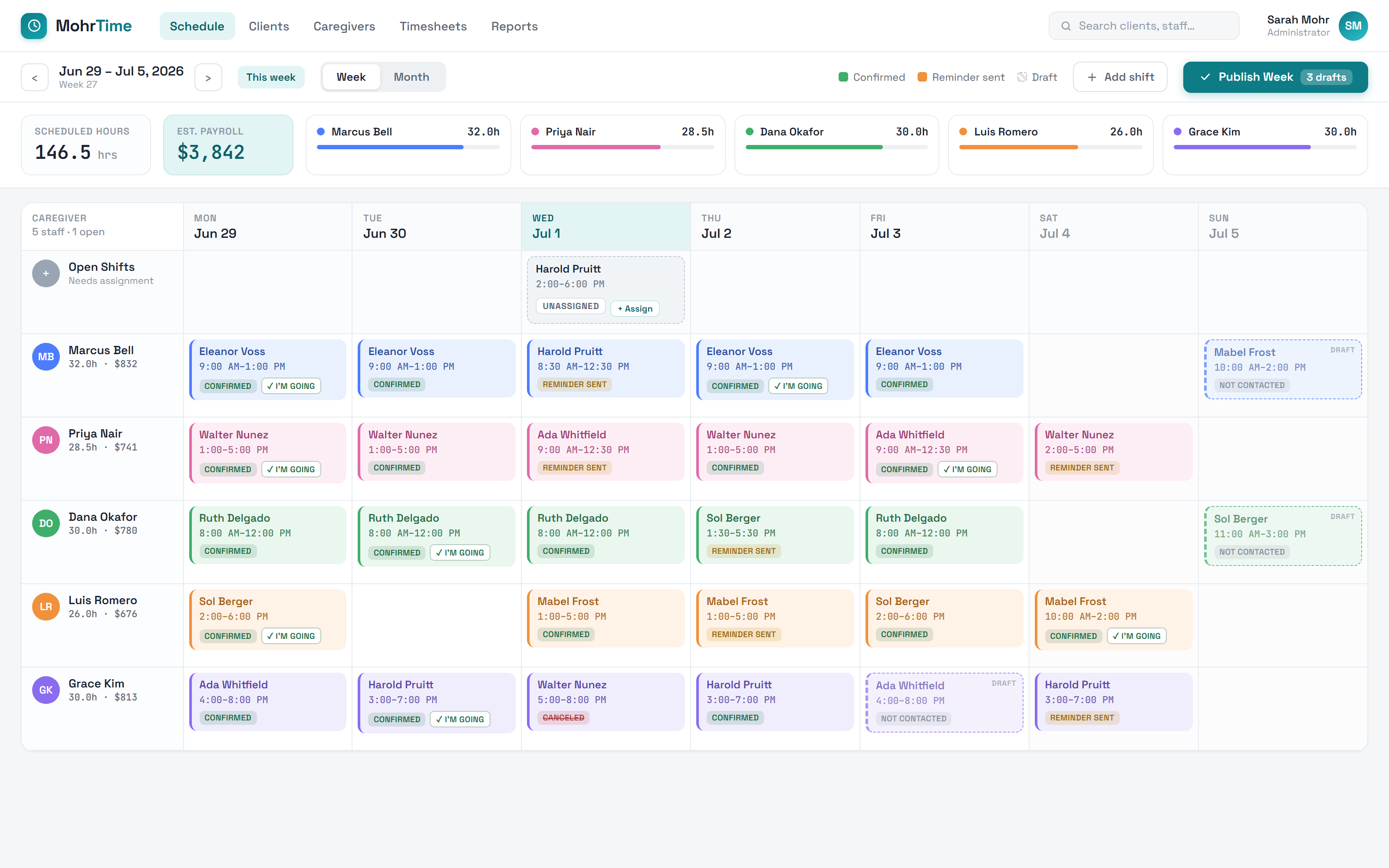
Task: Open the Caregivers tab
Action: pos(344,26)
